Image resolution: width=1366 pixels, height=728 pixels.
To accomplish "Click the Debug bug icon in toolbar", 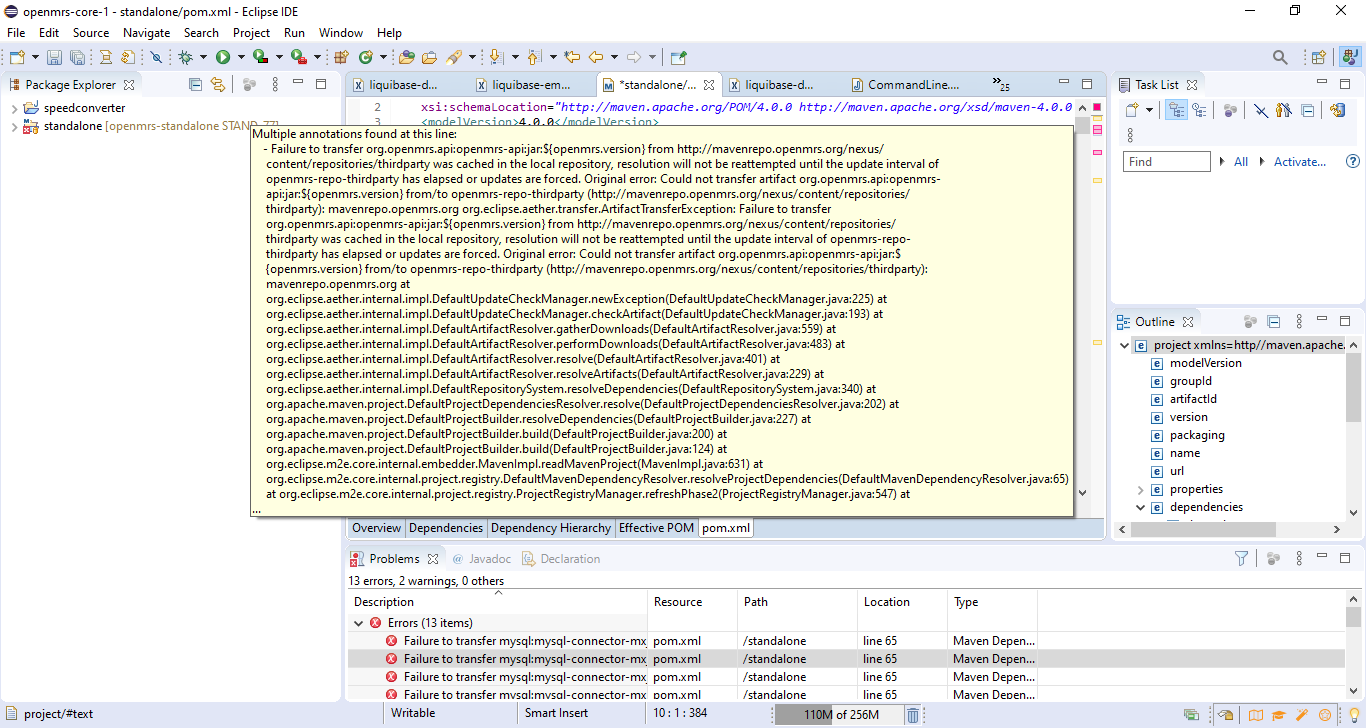I will click(186, 58).
